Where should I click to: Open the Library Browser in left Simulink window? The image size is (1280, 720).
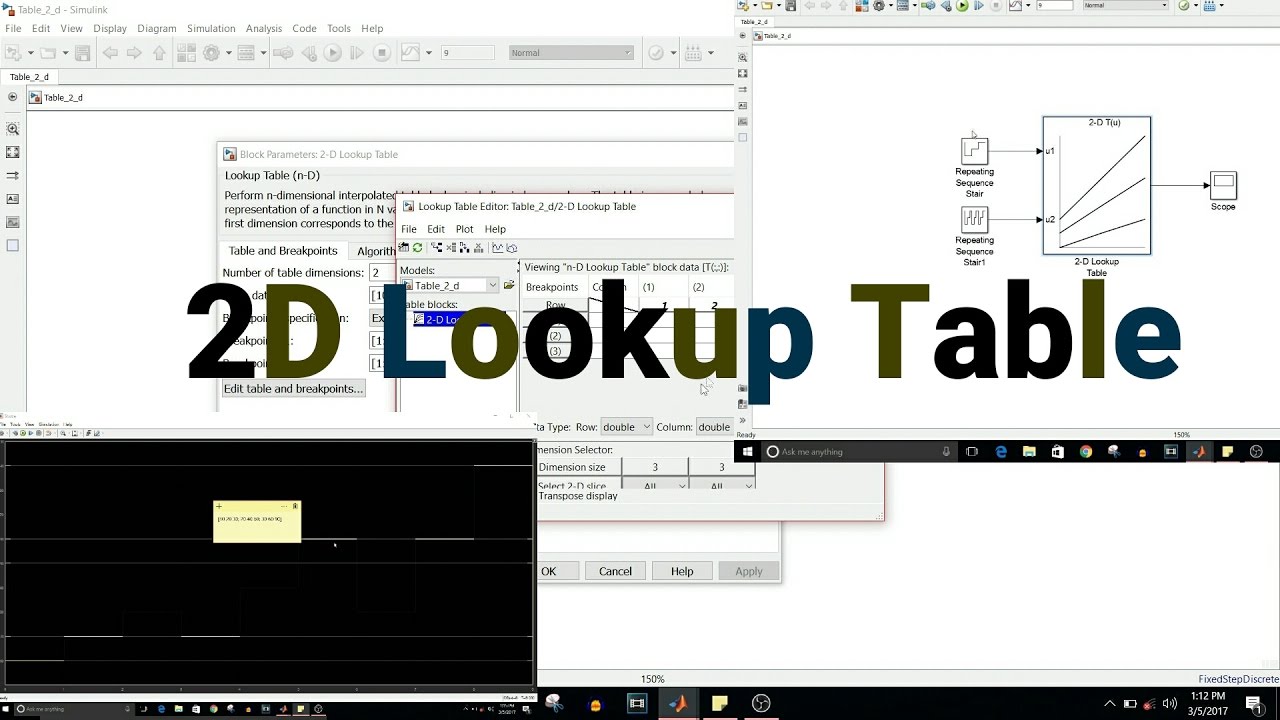click(x=185, y=53)
